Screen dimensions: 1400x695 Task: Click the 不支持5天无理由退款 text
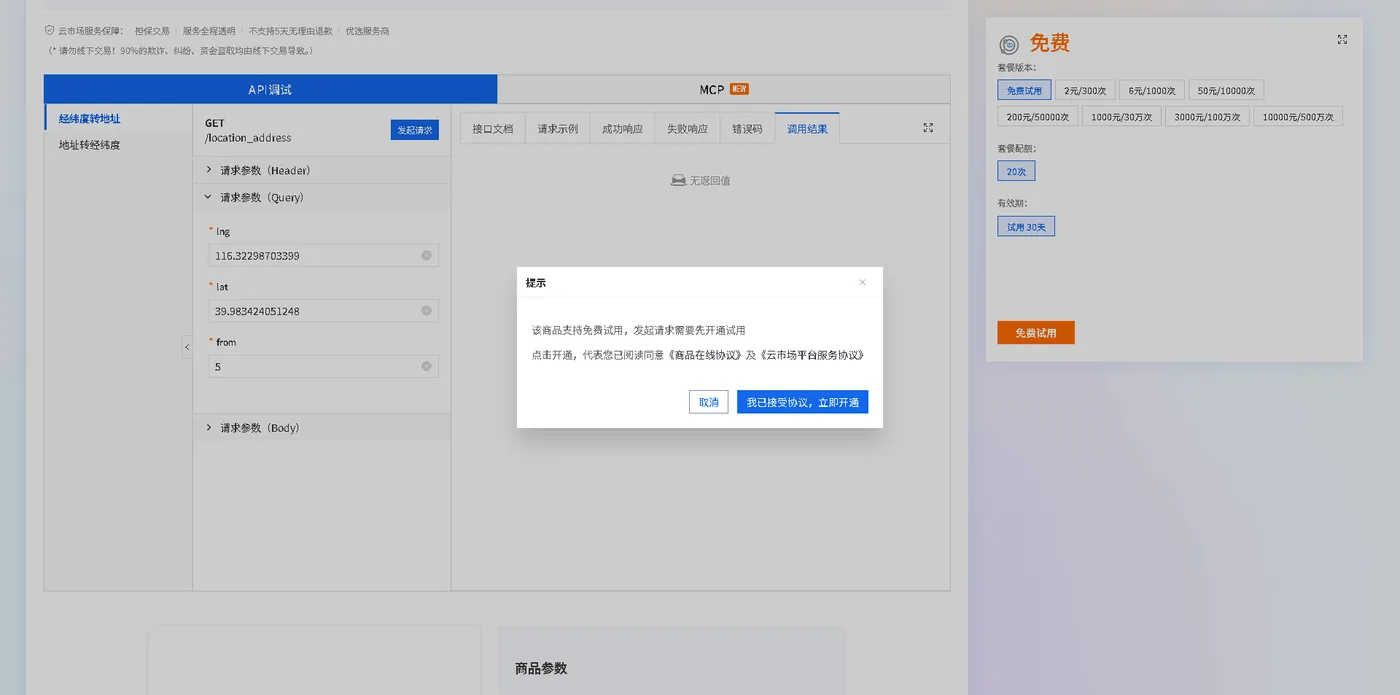tap(291, 31)
